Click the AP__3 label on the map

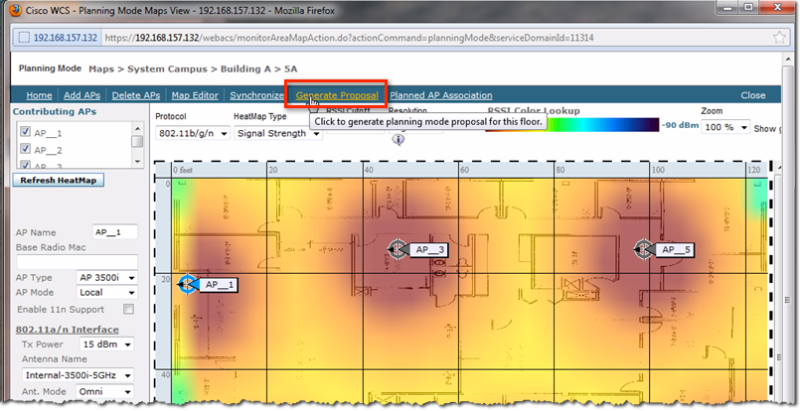click(431, 249)
